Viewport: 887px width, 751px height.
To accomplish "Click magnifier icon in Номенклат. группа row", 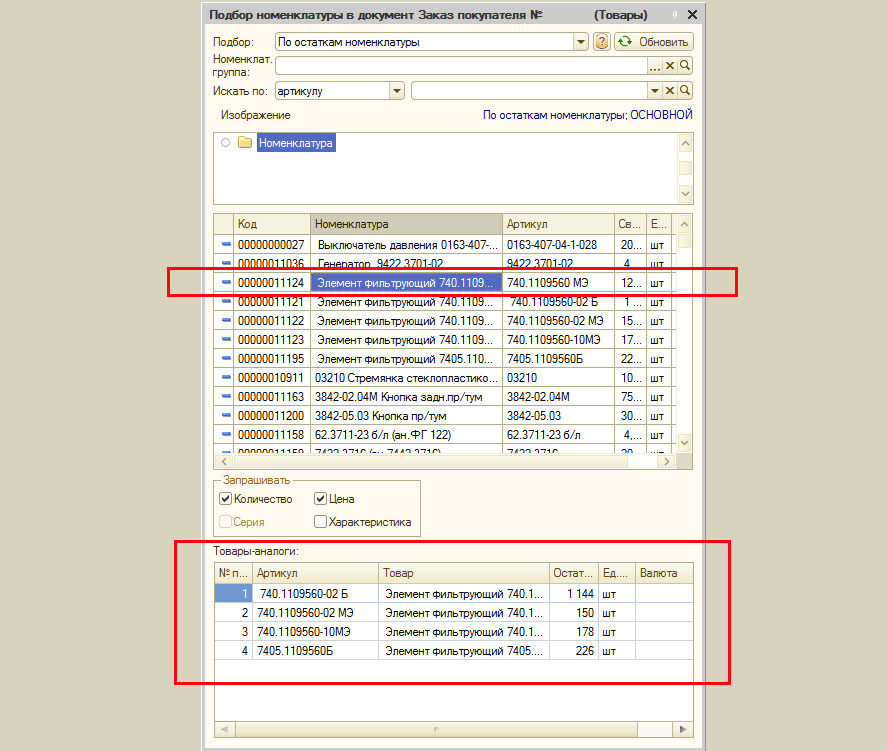I will click(x=685, y=66).
